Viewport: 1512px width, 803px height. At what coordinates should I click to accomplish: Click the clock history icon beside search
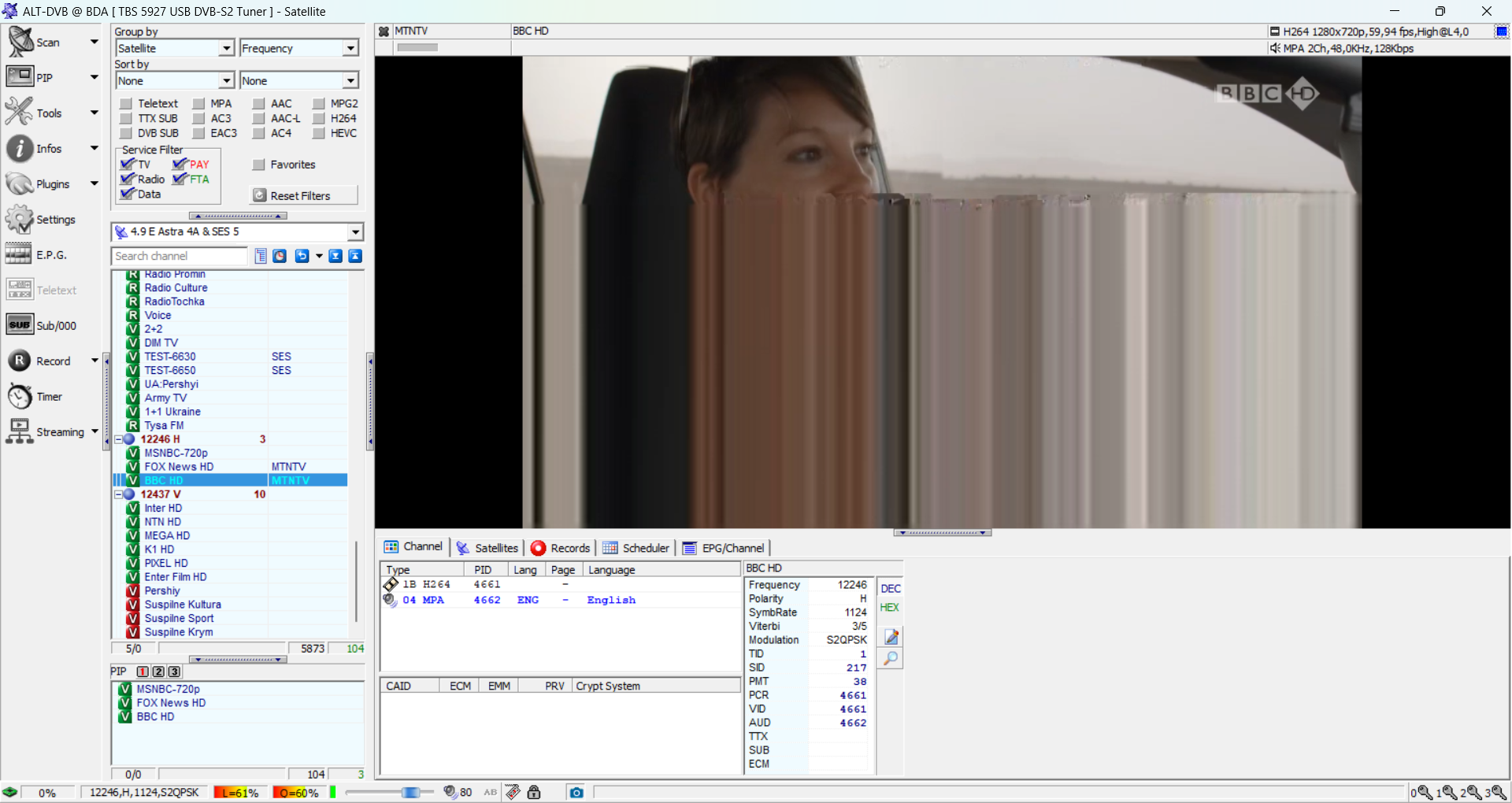point(280,256)
